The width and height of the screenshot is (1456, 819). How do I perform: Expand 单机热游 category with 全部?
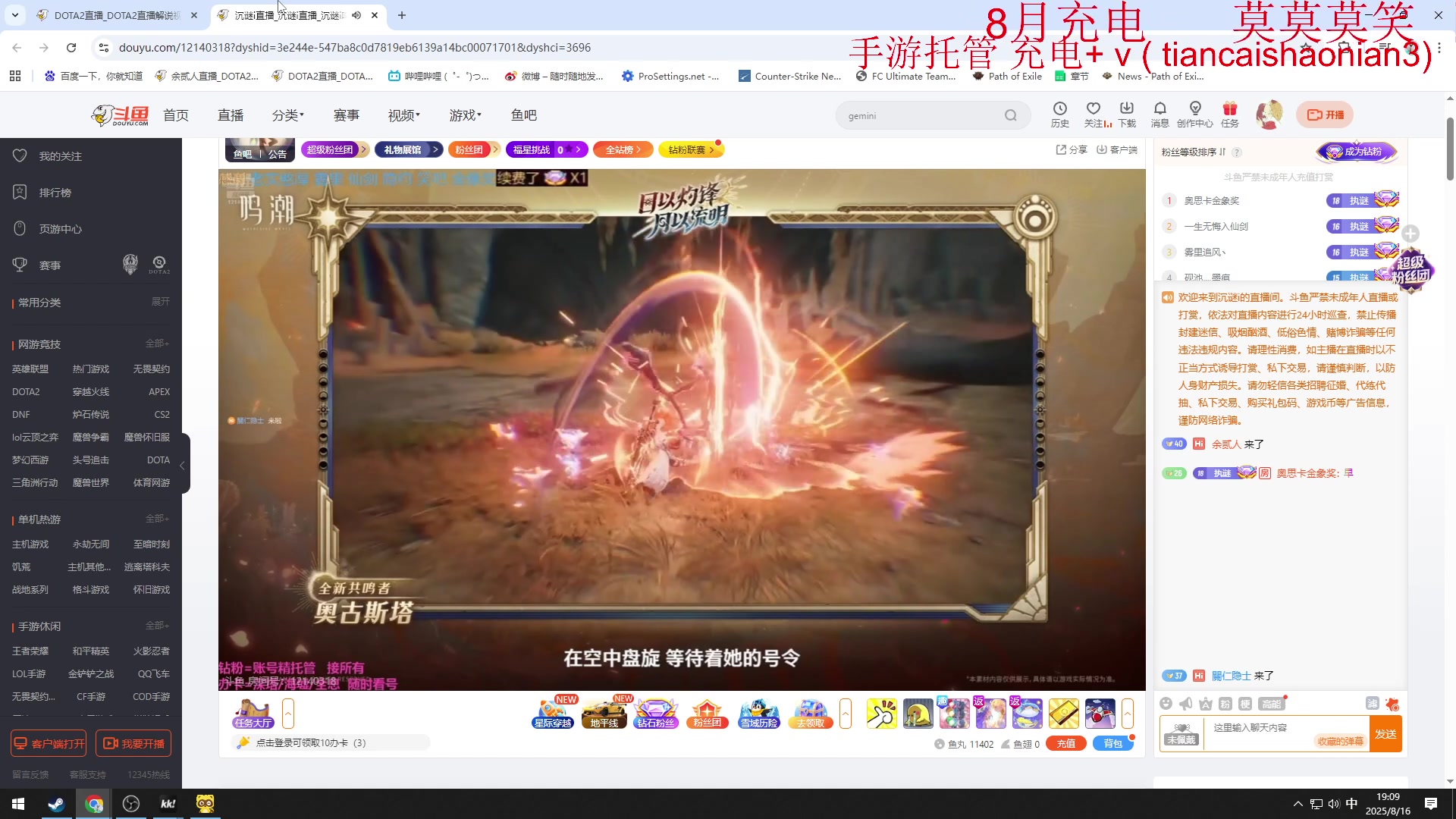157,519
